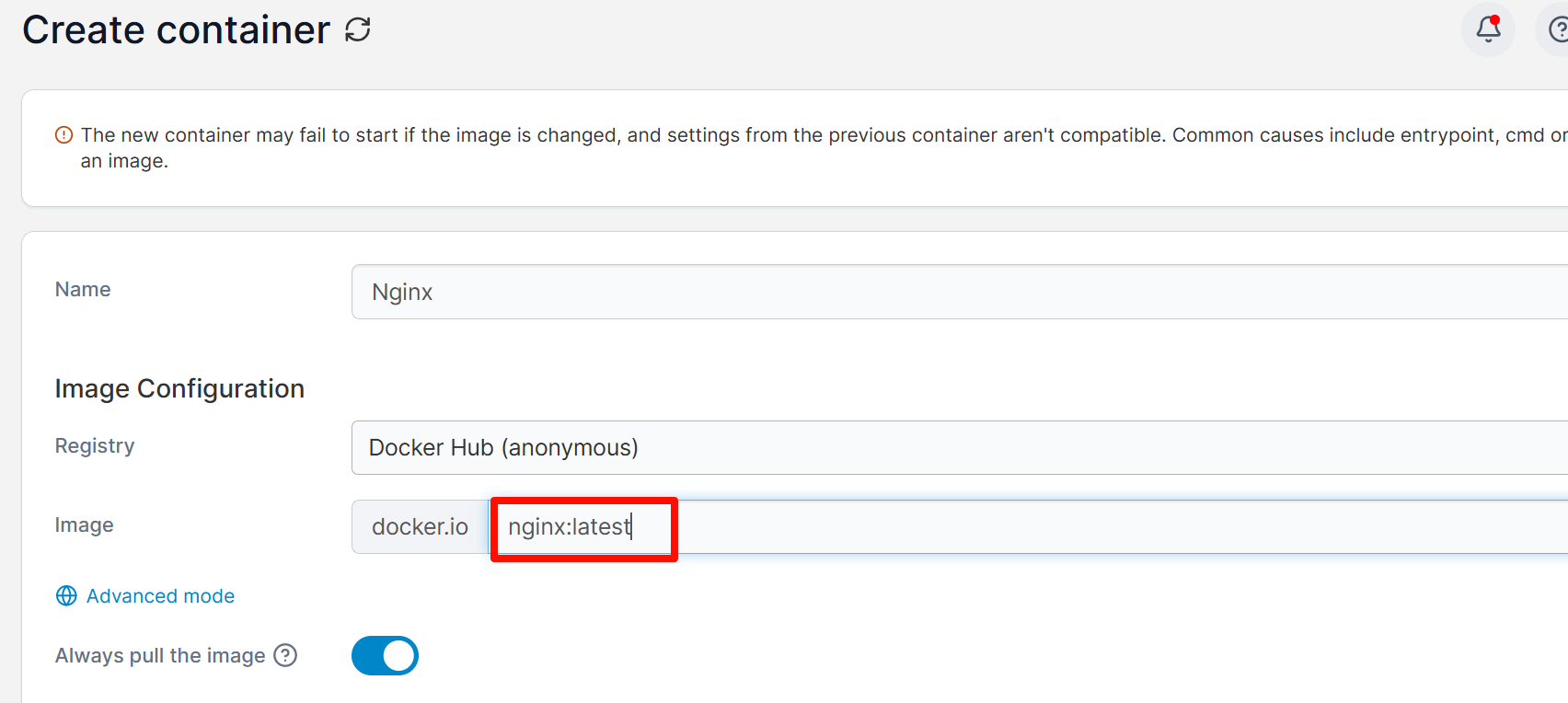
Task: Show help tooltip for Always pull the image
Action: [286, 655]
